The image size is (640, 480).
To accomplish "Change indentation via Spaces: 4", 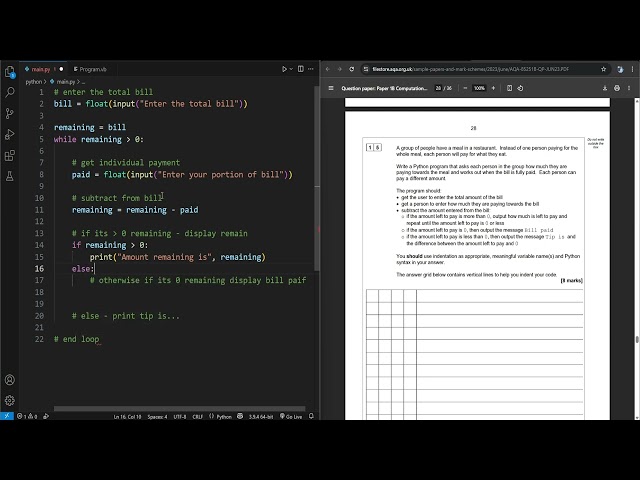I will coord(157,417).
